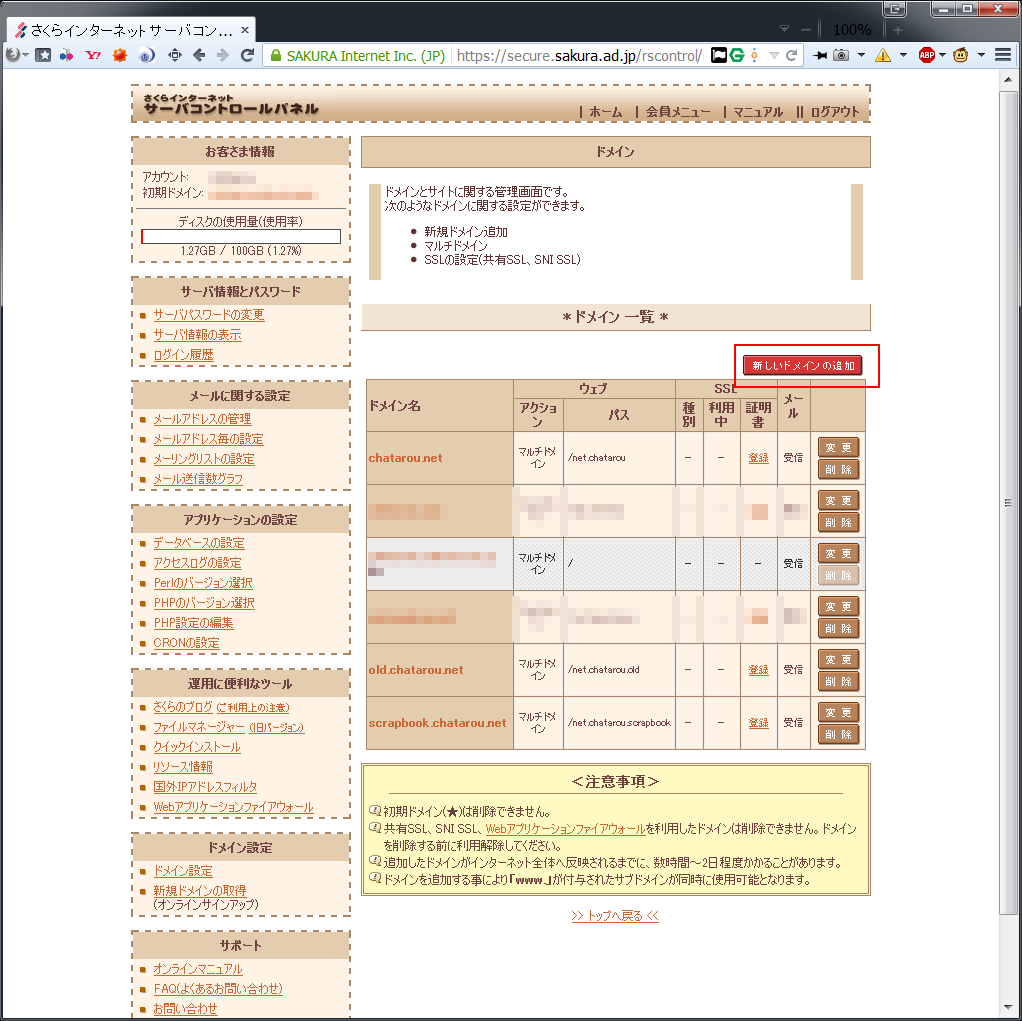
Task: Click the camera screenshot toolbar icon
Action: point(841,55)
